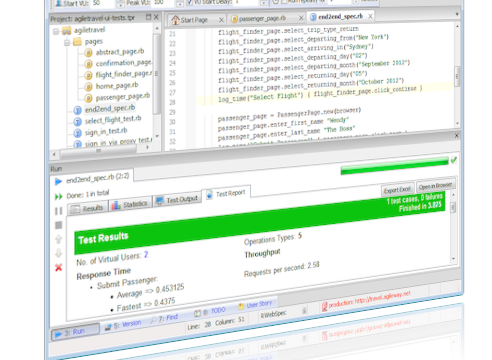The image size is (492, 360).
Task: Open the Test Output tab
Action: click(x=178, y=200)
